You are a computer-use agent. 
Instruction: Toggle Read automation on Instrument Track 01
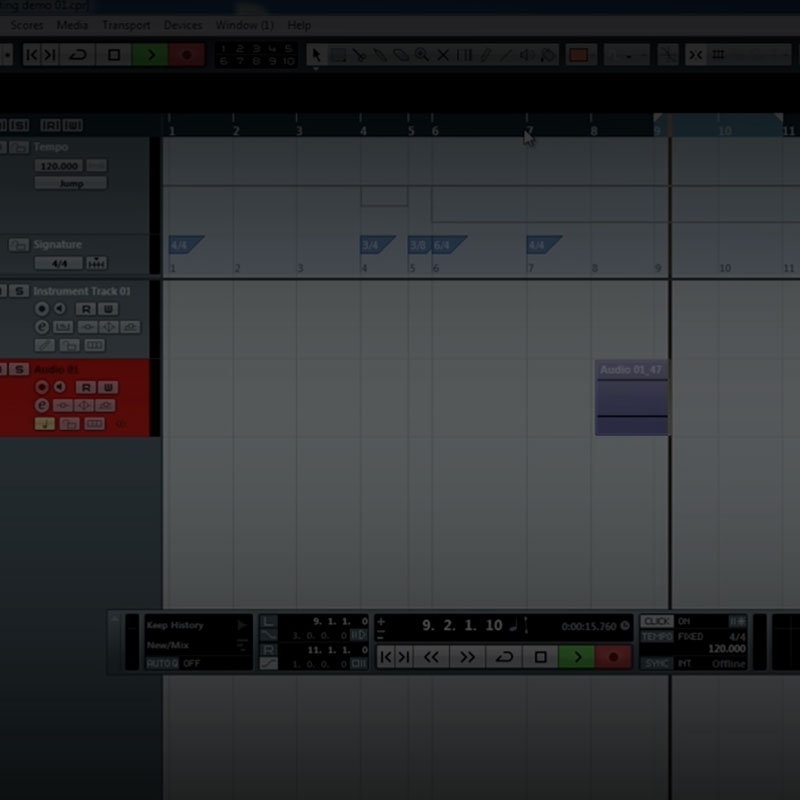tap(86, 309)
